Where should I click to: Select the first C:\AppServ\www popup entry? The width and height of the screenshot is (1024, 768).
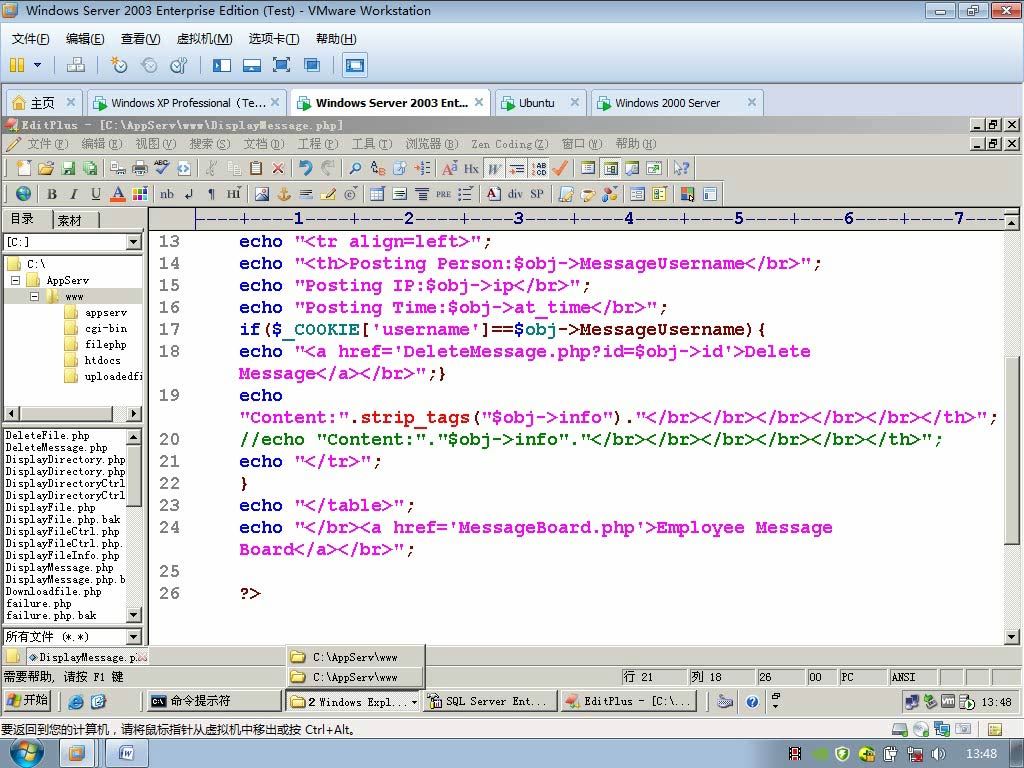[x=355, y=657]
